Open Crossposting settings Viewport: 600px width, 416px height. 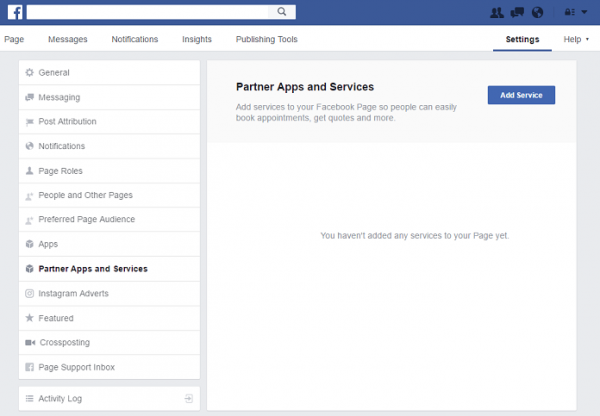(109, 343)
